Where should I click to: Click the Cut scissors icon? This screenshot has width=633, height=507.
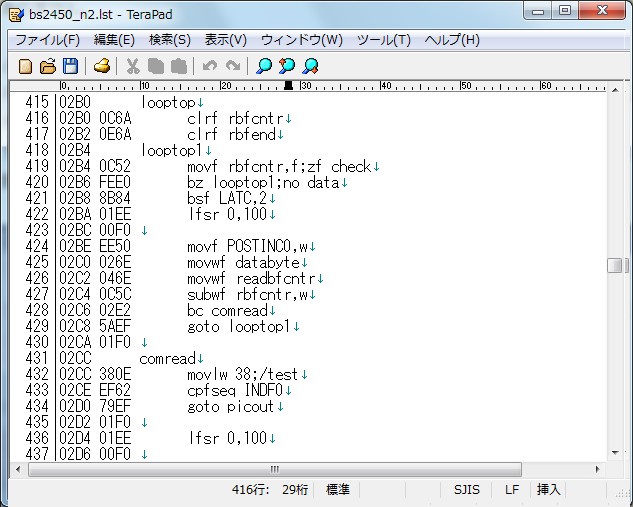(x=133, y=67)
